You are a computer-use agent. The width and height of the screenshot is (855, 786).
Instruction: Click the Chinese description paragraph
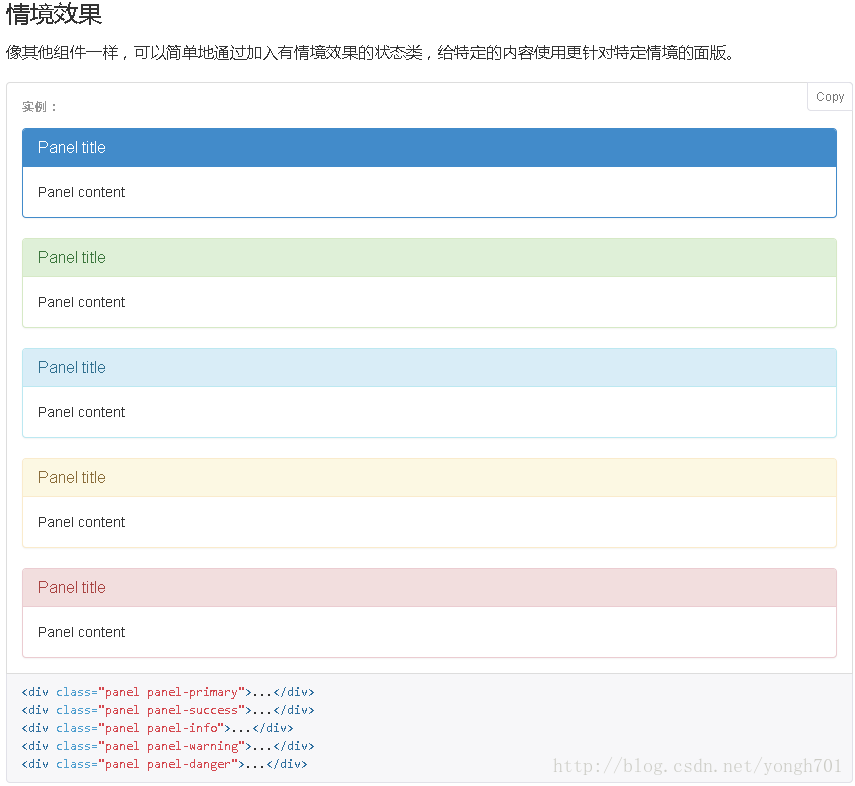point(371,53)
